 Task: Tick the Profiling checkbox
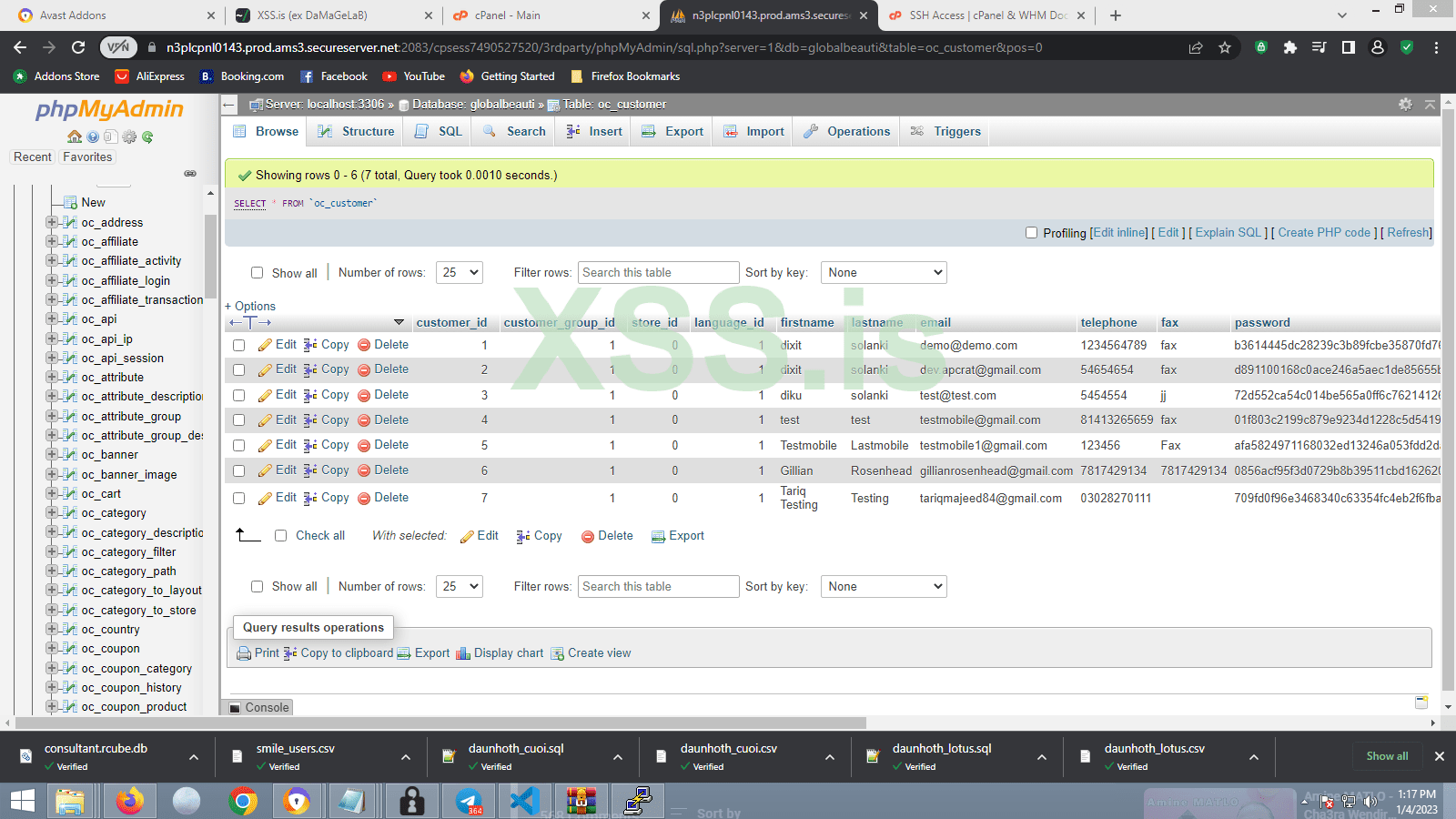tap(1031, 233)
